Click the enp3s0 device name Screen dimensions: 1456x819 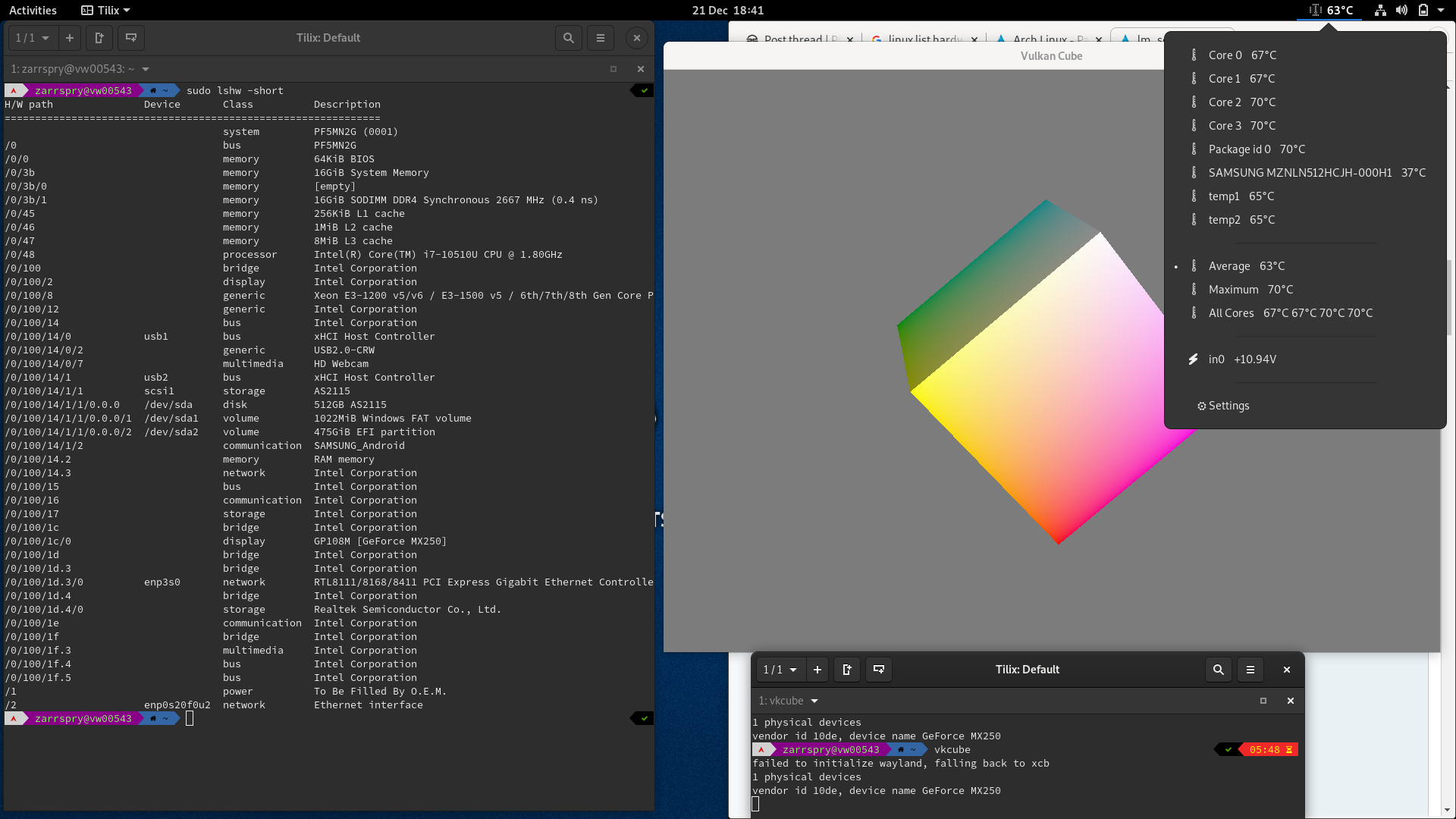(x=162, y=582)
